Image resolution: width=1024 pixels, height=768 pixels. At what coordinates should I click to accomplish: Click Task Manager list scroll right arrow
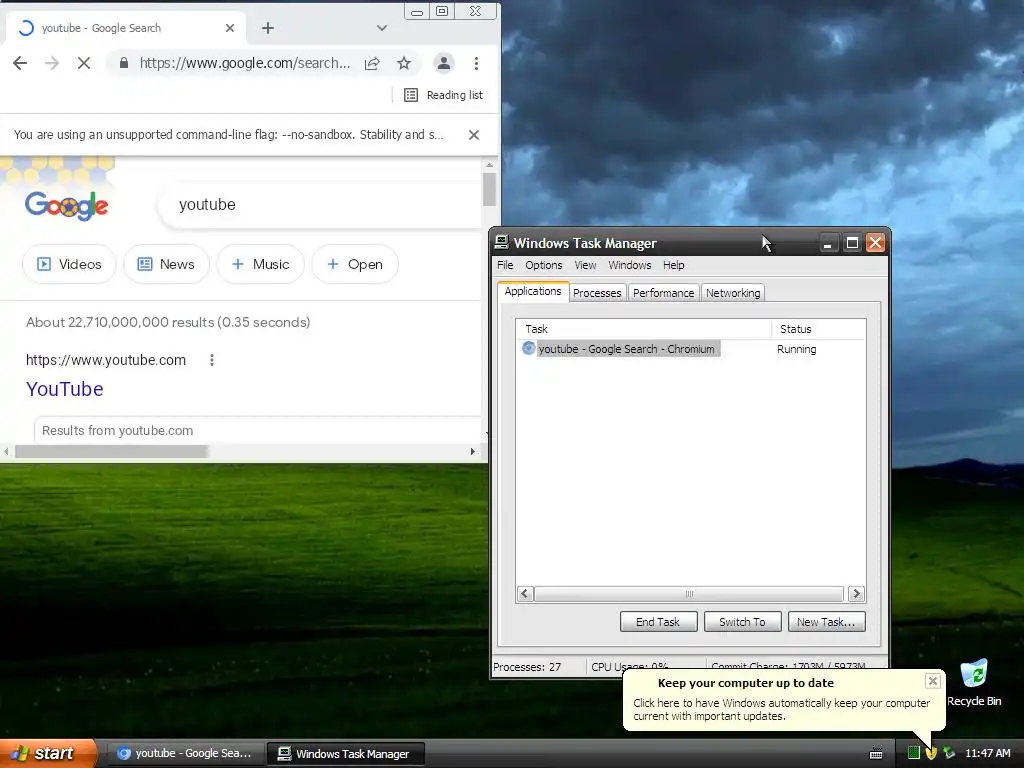856,594
